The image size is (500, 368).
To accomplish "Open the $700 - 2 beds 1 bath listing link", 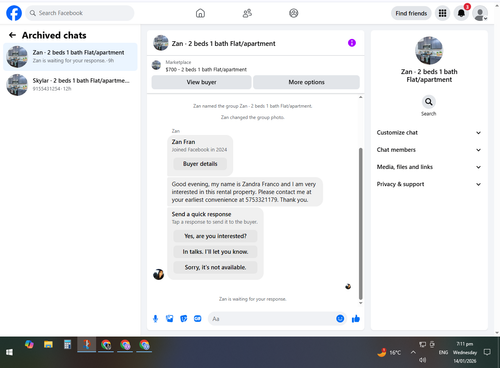I will click(x=206, y=70).
